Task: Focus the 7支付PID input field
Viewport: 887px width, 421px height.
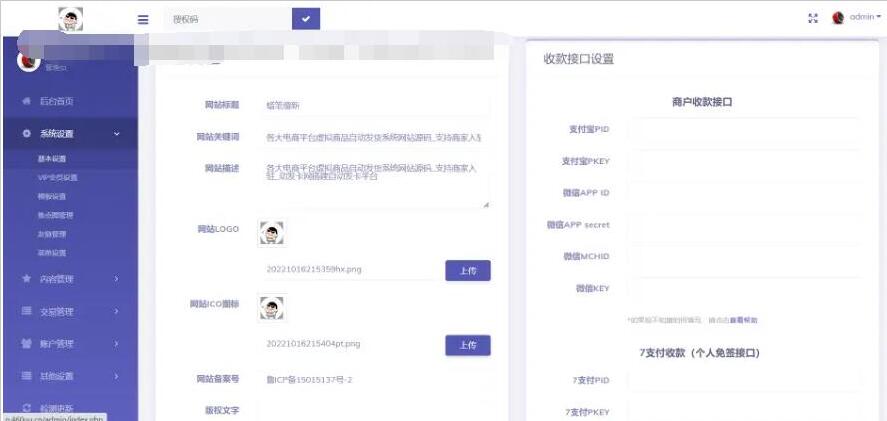Action: coord(745,380)
